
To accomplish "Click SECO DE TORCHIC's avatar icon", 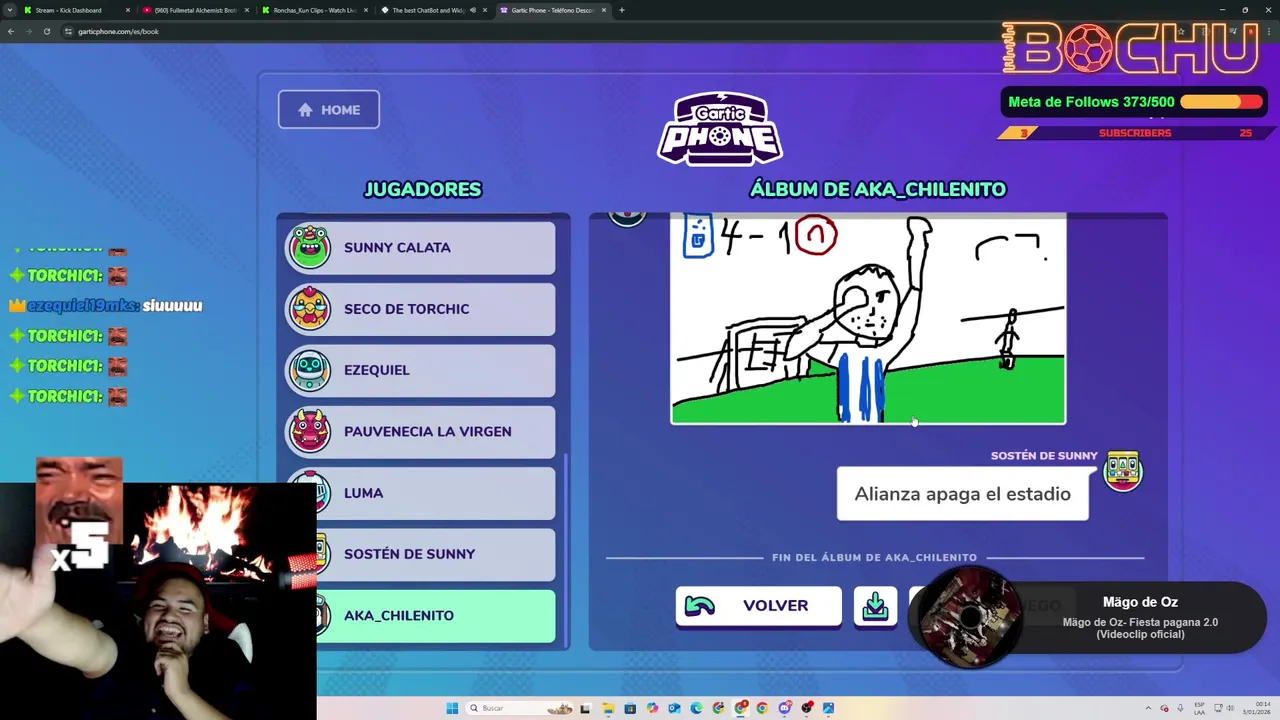I will tap(310, 309).
